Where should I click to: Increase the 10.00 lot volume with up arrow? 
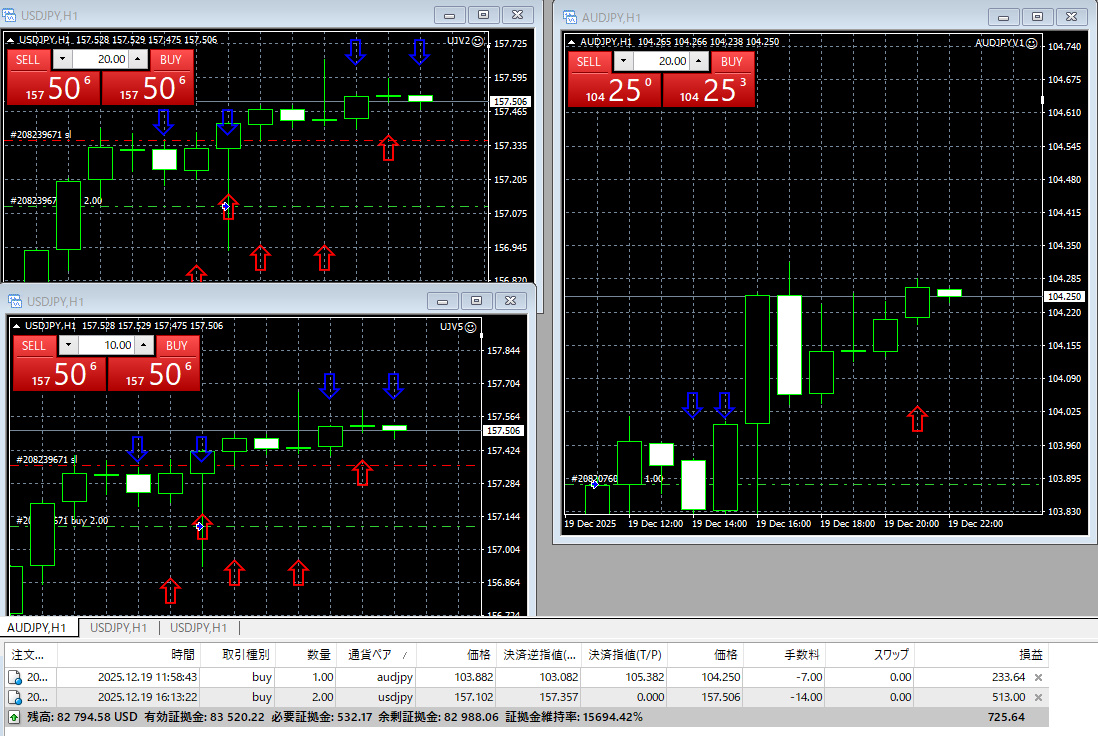tap(142, 345)
